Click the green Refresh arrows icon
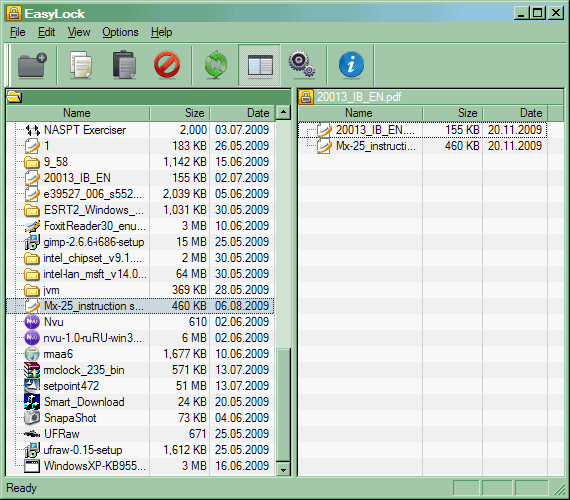Viewport: 570px width, 500px height. pyautogui.click(x=216, y=65)
